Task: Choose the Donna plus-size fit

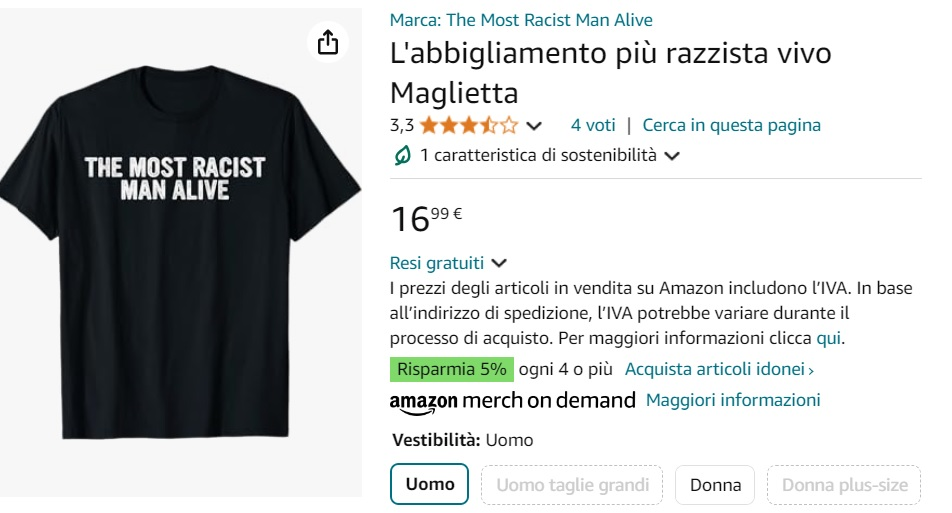Action: [x=844, y=485]
